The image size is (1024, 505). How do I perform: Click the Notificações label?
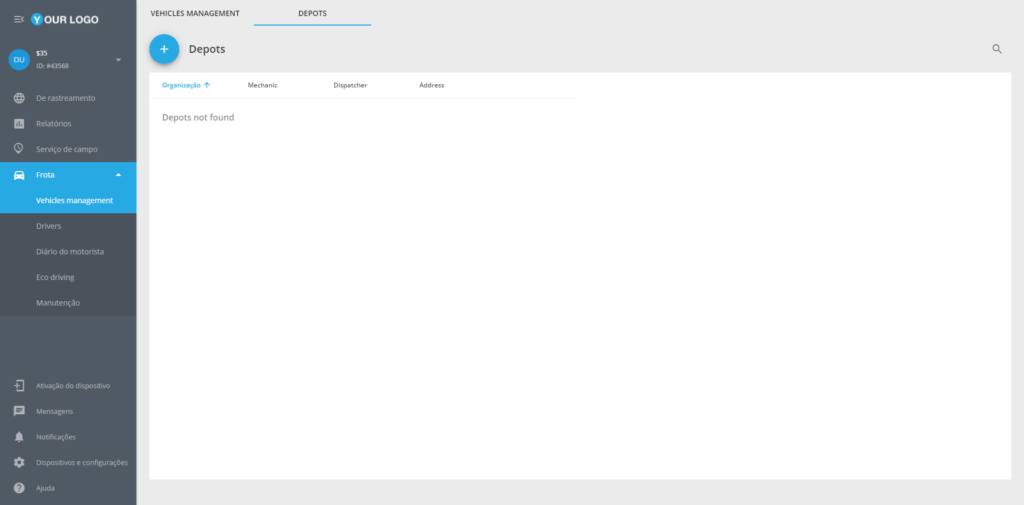point(56,437)
